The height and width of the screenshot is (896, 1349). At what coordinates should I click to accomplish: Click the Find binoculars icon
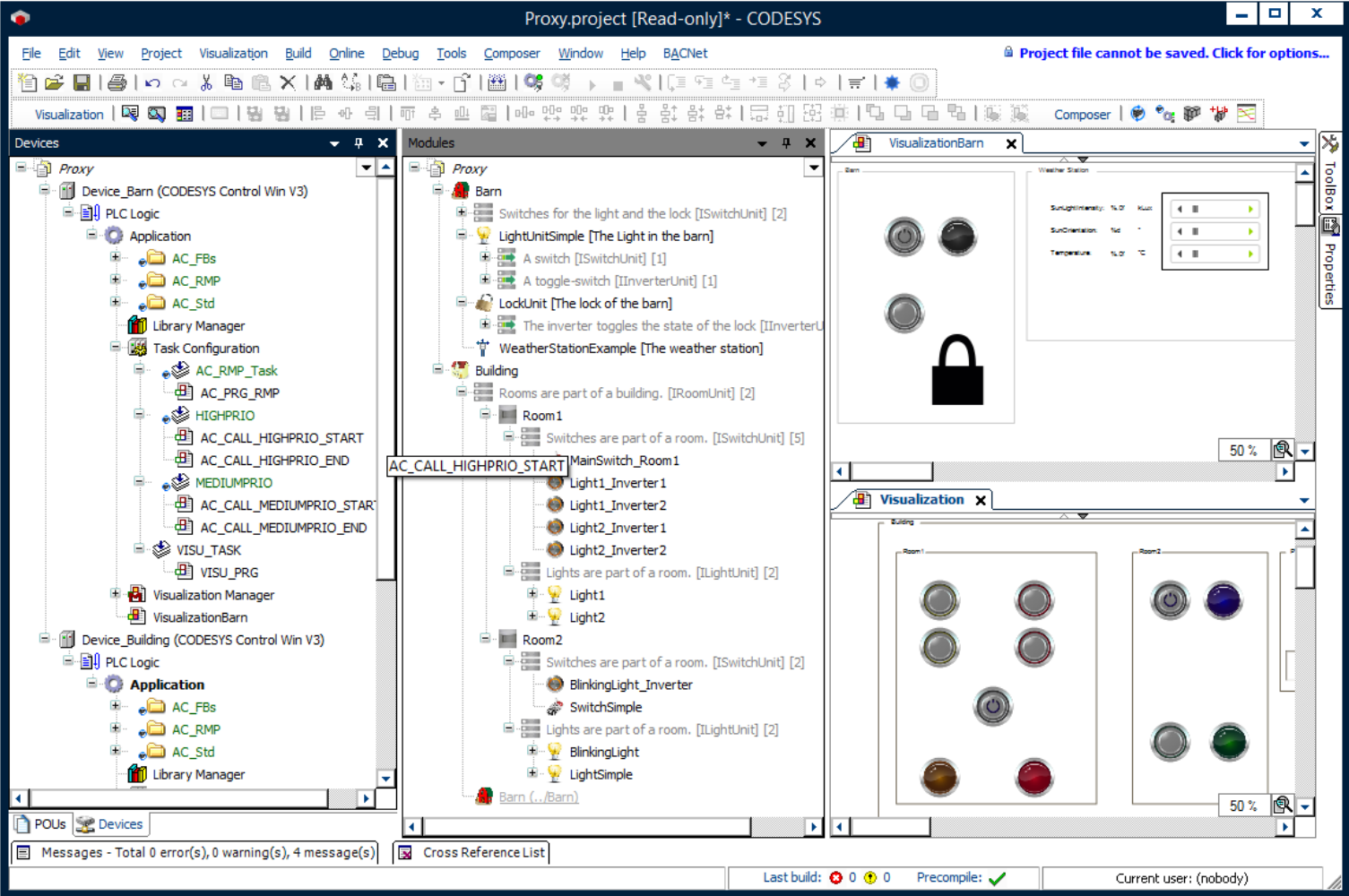click(x=323, y=83)
